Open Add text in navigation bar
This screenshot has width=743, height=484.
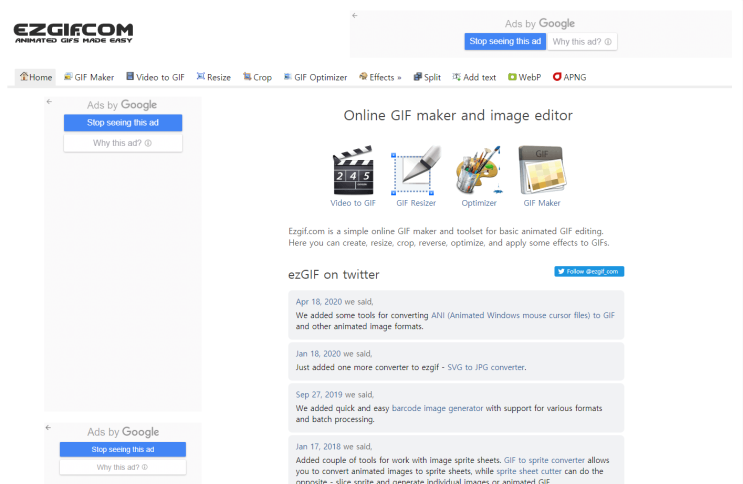pyautogui.click(x=474, y=77)
